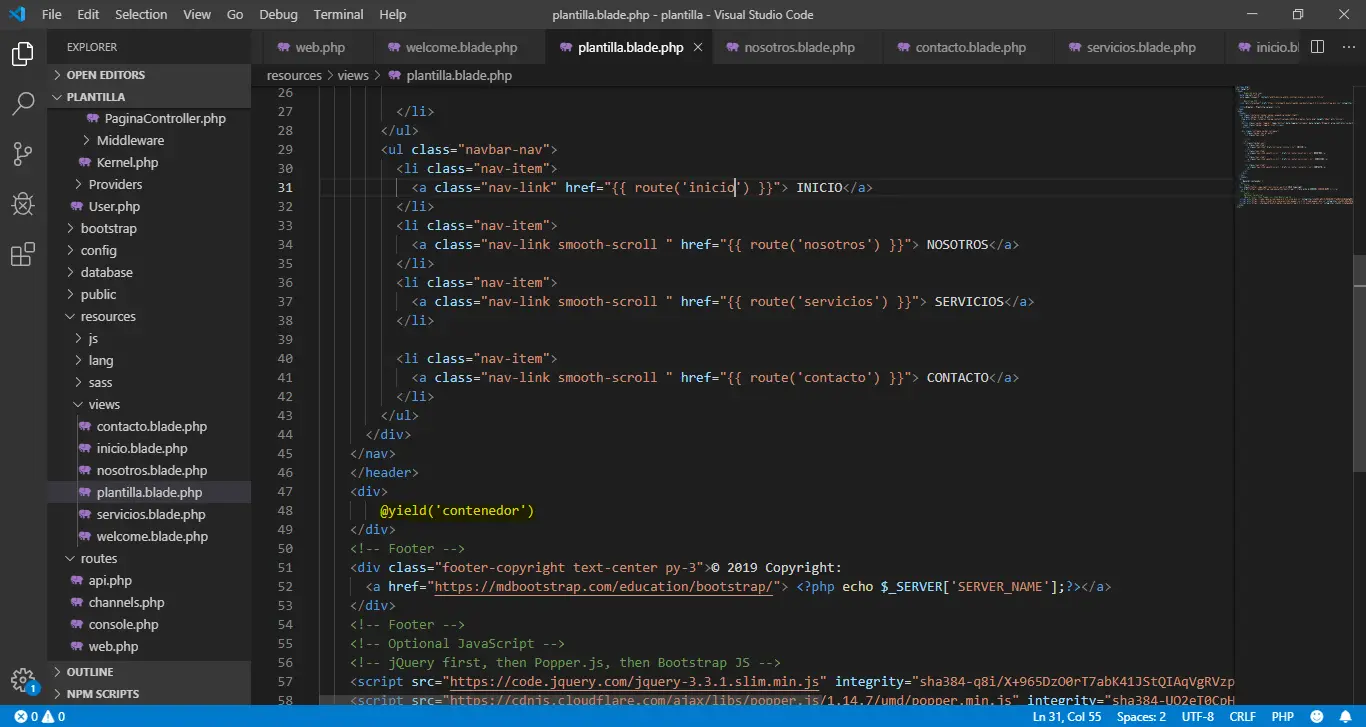Expand the Providers folder
Image resolution: width=1366 pixels, height=727 pixels.
click(x=116, y=184)
